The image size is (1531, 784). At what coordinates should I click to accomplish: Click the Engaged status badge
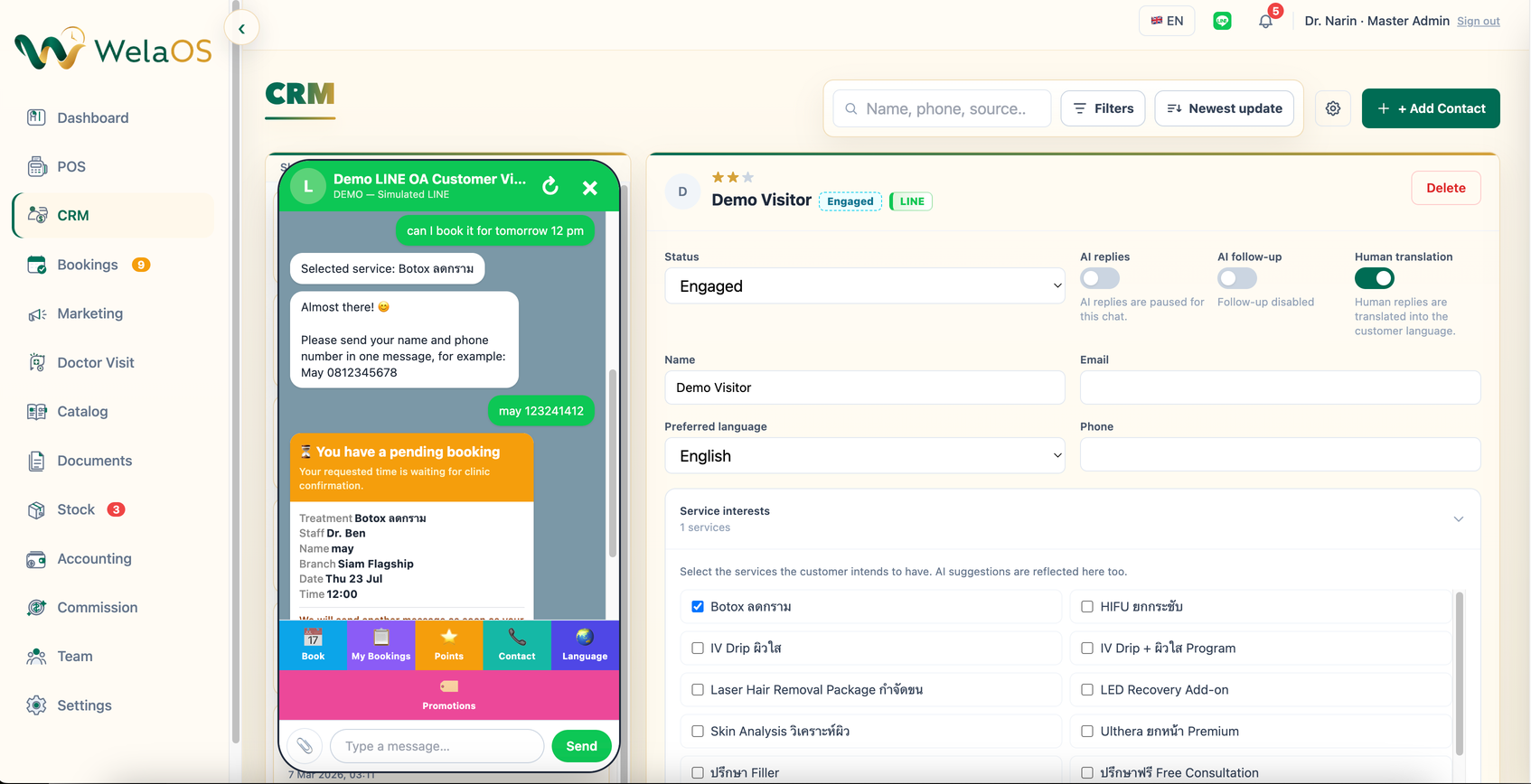(850, 201)
